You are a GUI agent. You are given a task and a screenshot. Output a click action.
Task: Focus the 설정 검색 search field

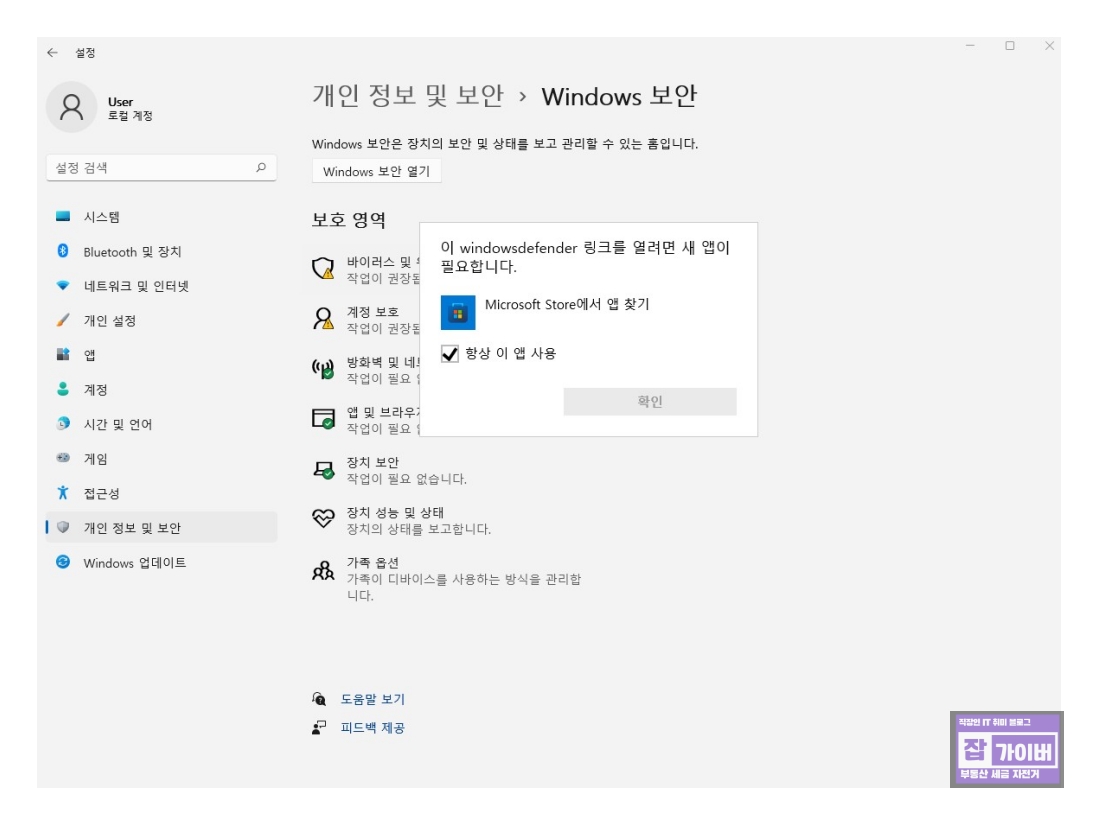point(162,167)
